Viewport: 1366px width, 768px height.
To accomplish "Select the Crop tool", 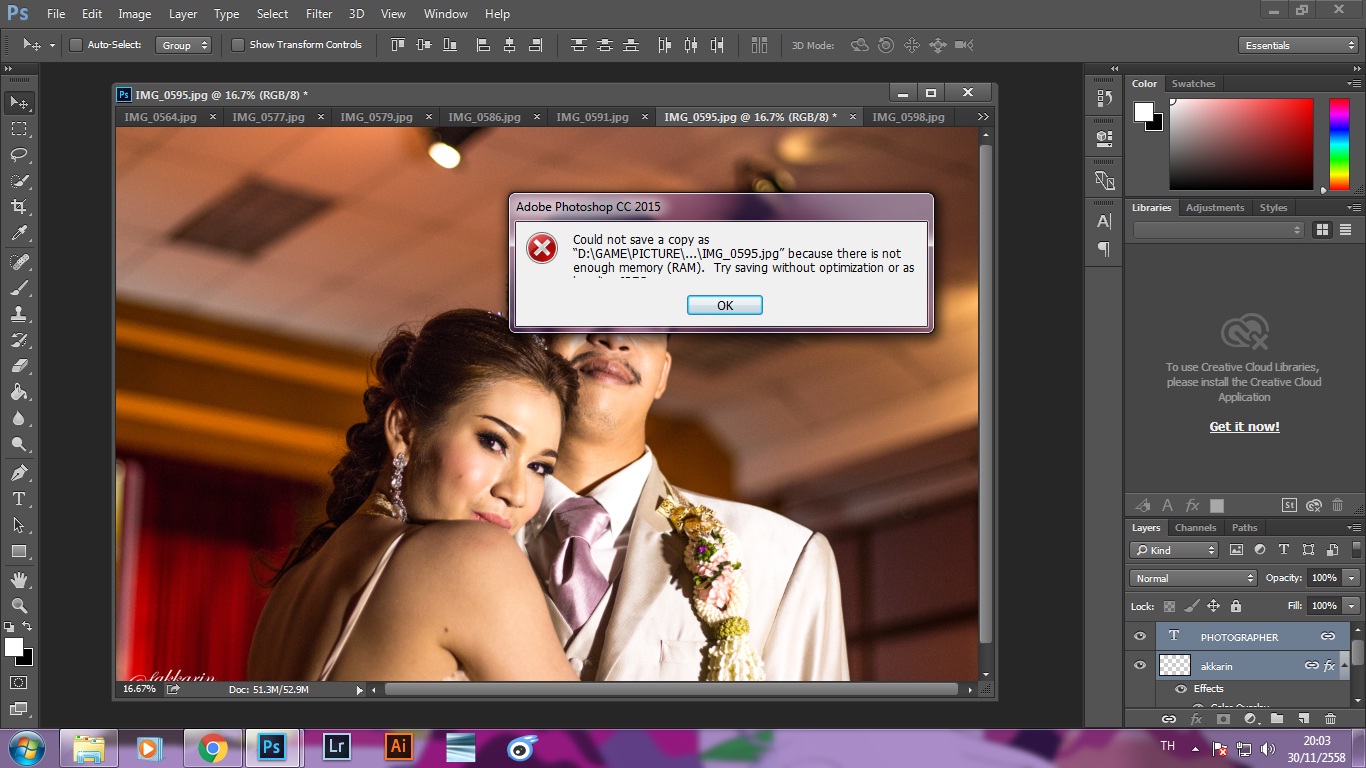I will pos(19,207).
